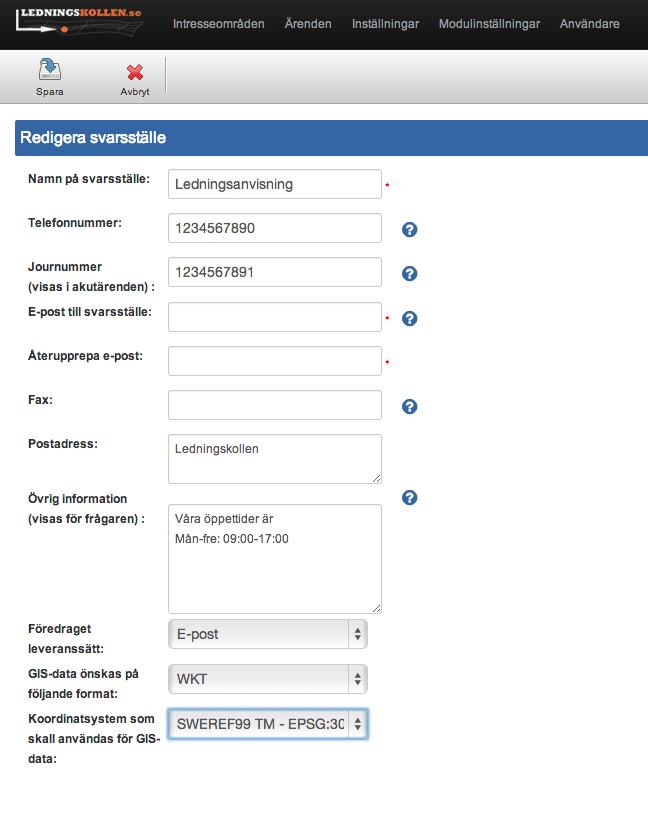Open help icon next to Journummer
Image resolution: width=648 pixels, height=817 pixels.
(x=409, y=274)
